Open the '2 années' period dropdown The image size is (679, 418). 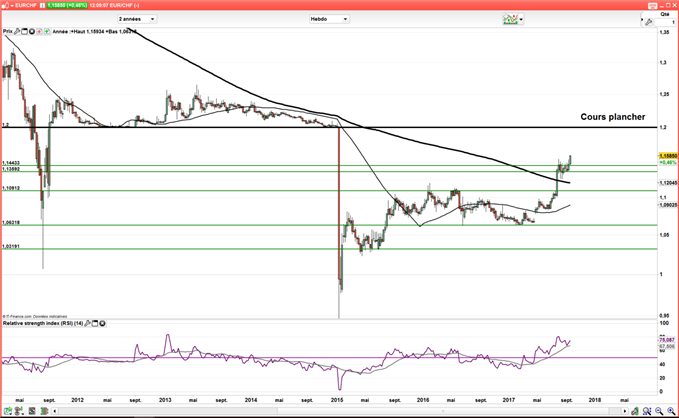point(137,19)
